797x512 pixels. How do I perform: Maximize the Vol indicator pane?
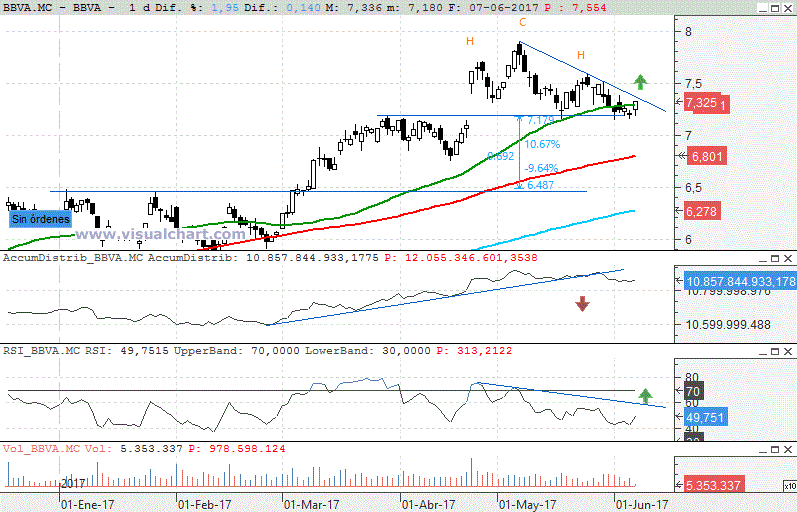tap(775, 449)
